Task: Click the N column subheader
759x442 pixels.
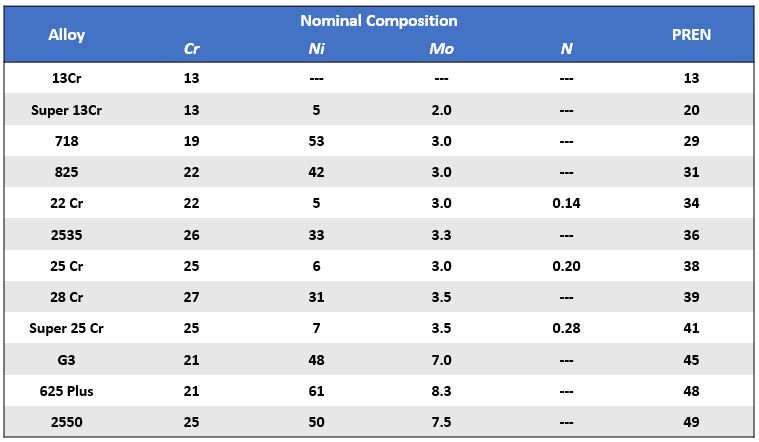Action: [x=566, y=49]
